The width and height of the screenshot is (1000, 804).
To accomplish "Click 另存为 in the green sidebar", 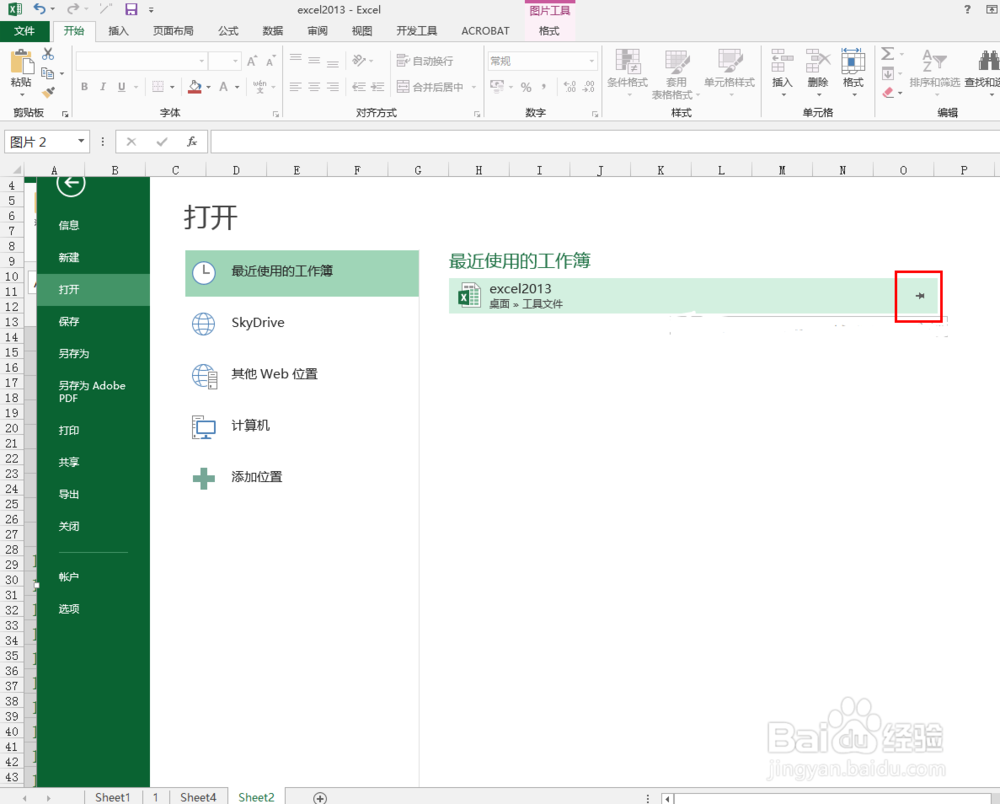I will click(x=74, y=353).
